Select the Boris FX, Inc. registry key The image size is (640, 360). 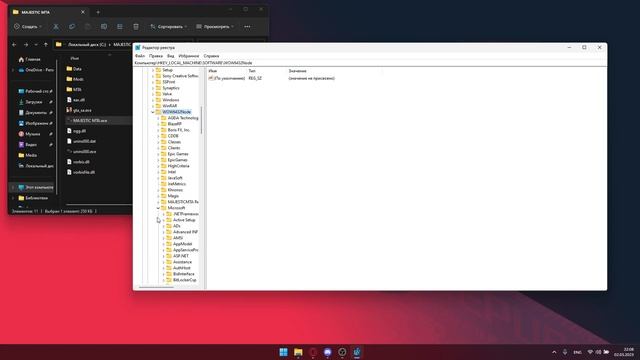(x=179, y=130)
